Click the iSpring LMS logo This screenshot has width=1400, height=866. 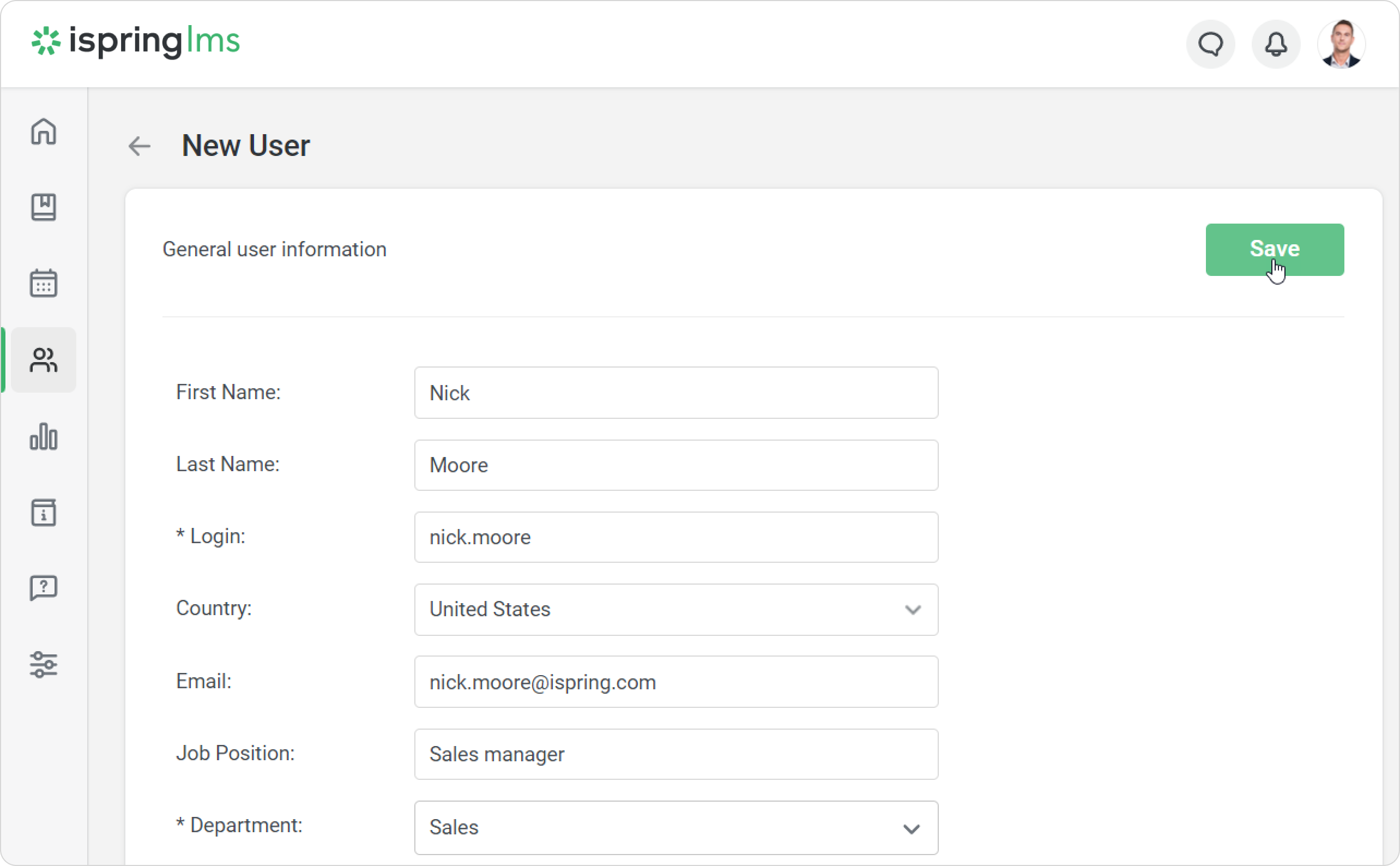click(x=136, y=41)
